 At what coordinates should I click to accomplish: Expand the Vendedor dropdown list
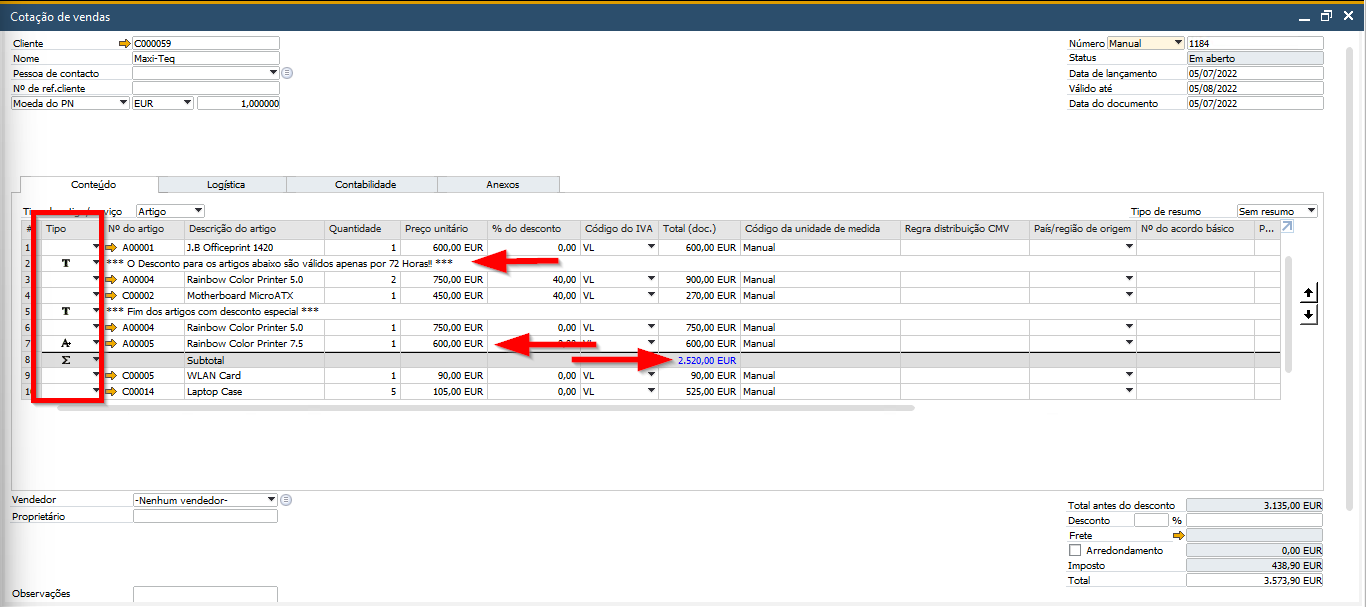click(271, 500)
